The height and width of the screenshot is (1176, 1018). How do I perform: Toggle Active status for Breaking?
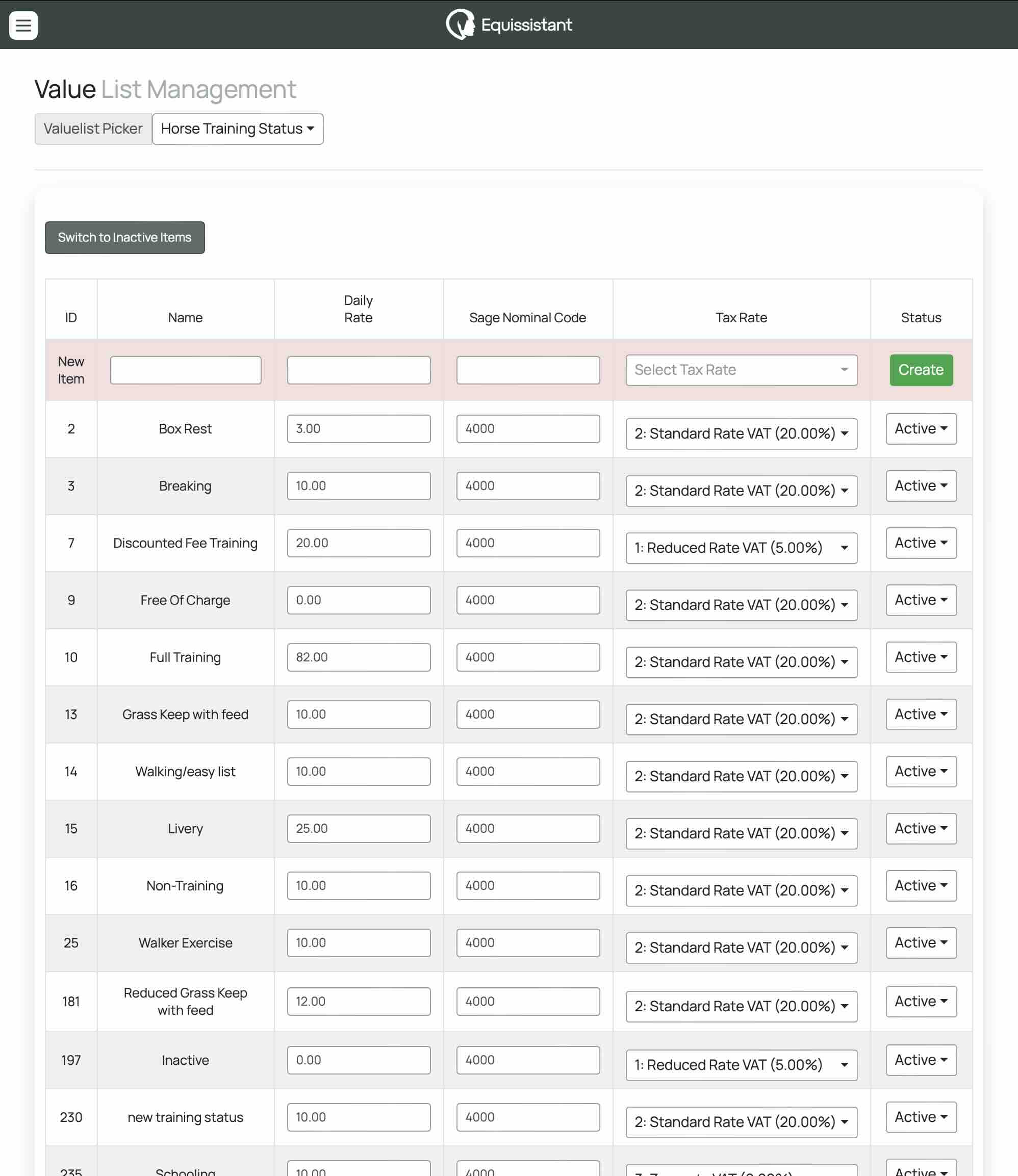(920, 485)
